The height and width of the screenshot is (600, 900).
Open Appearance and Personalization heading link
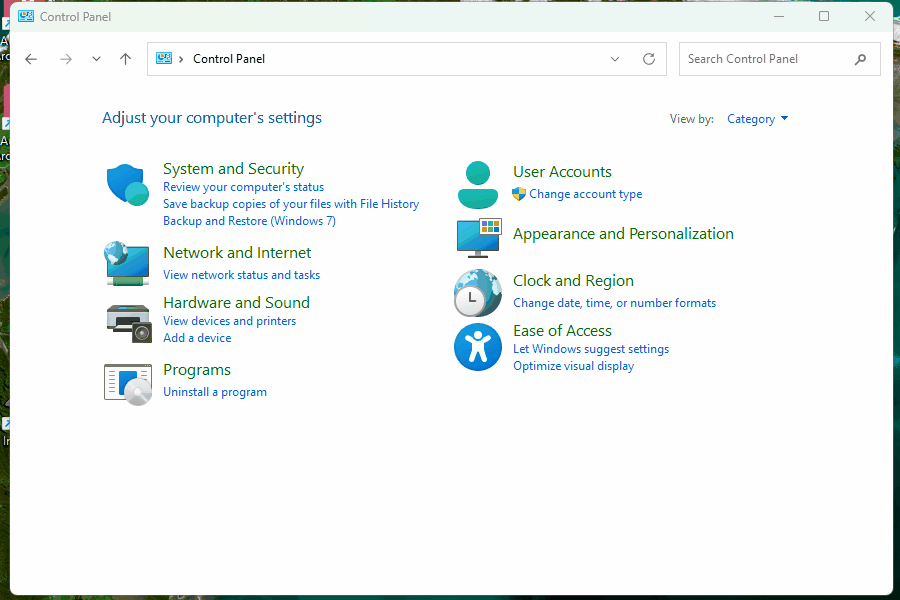[623, 234]
